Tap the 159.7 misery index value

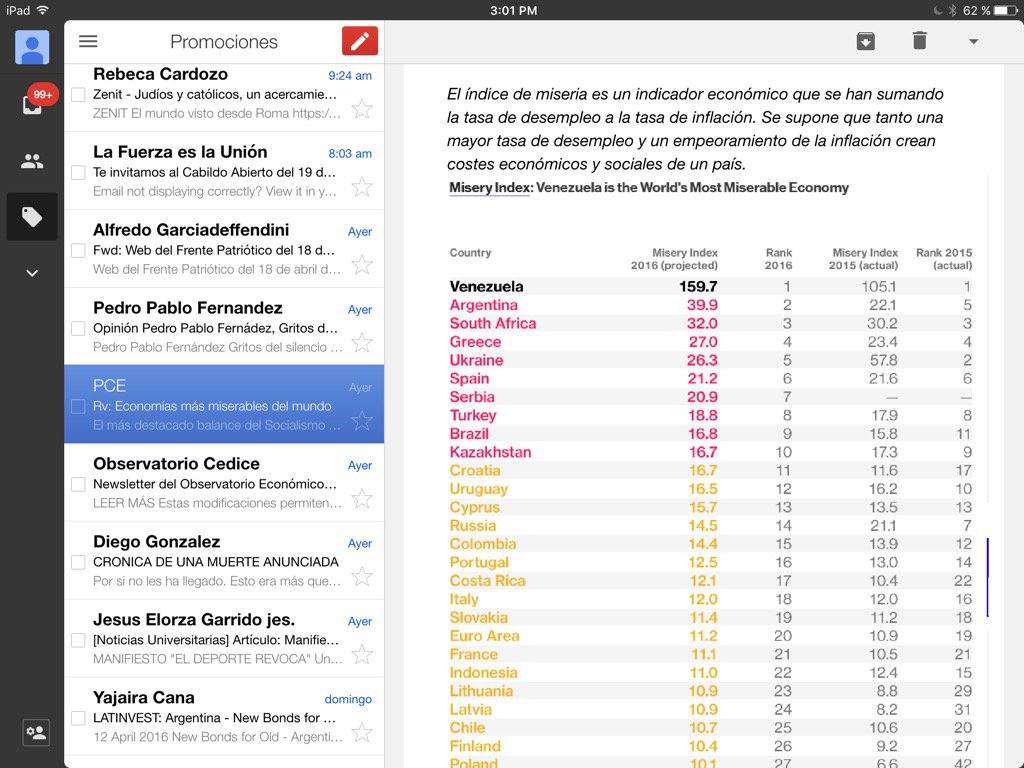click(698, 286)
